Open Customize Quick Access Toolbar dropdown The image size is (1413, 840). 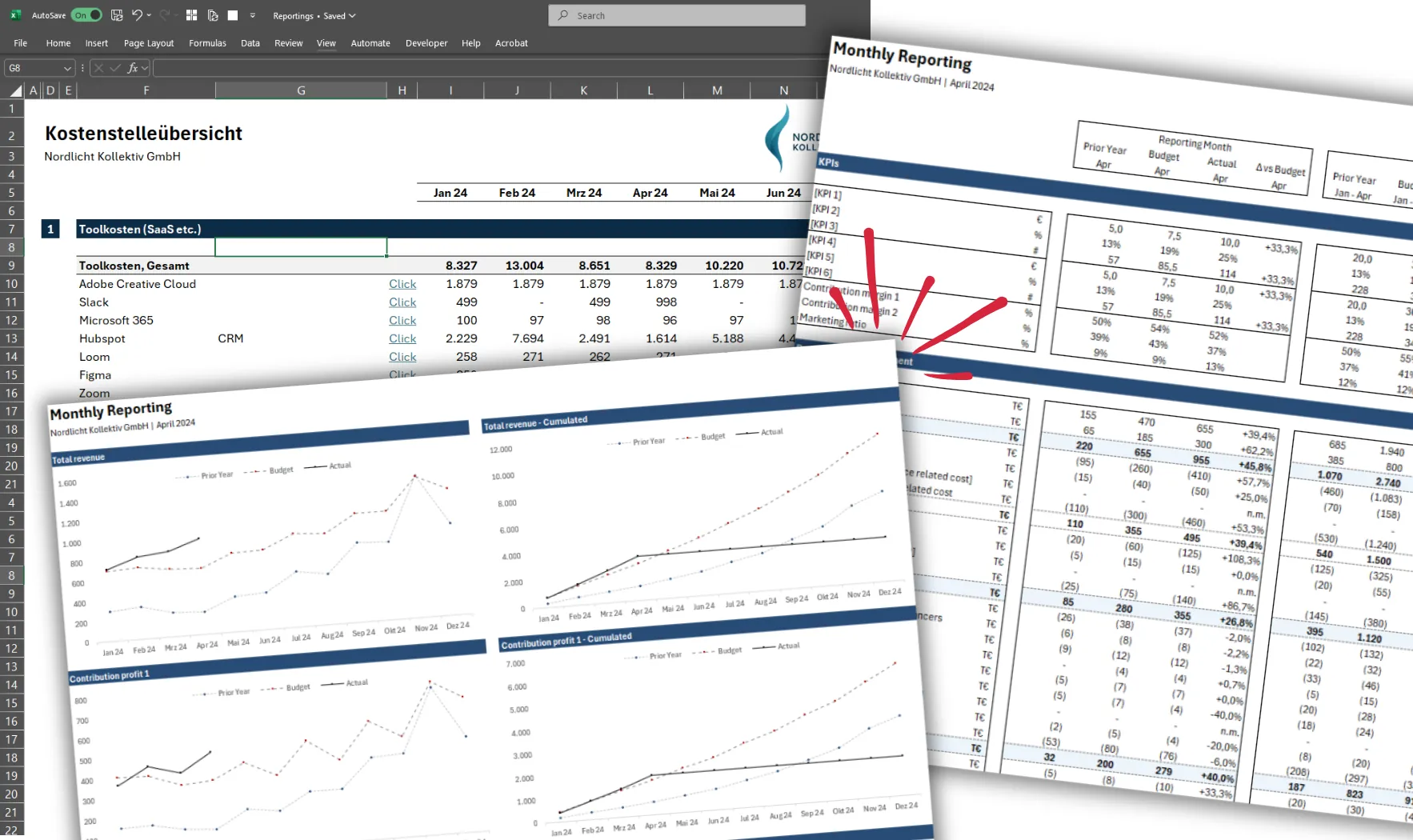(x=253, y=15)
